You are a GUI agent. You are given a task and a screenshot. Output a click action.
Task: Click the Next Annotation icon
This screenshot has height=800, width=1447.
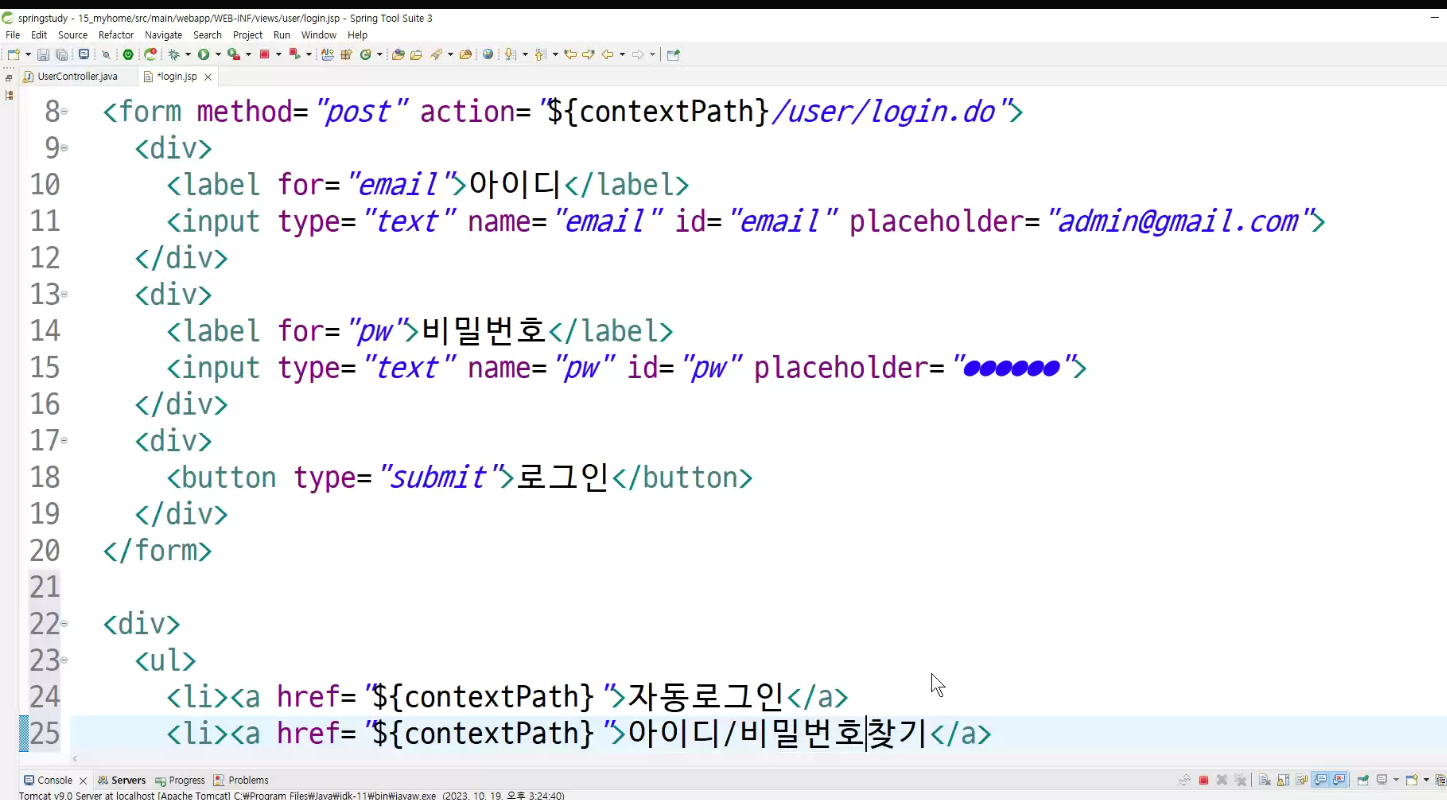(509, 55)
